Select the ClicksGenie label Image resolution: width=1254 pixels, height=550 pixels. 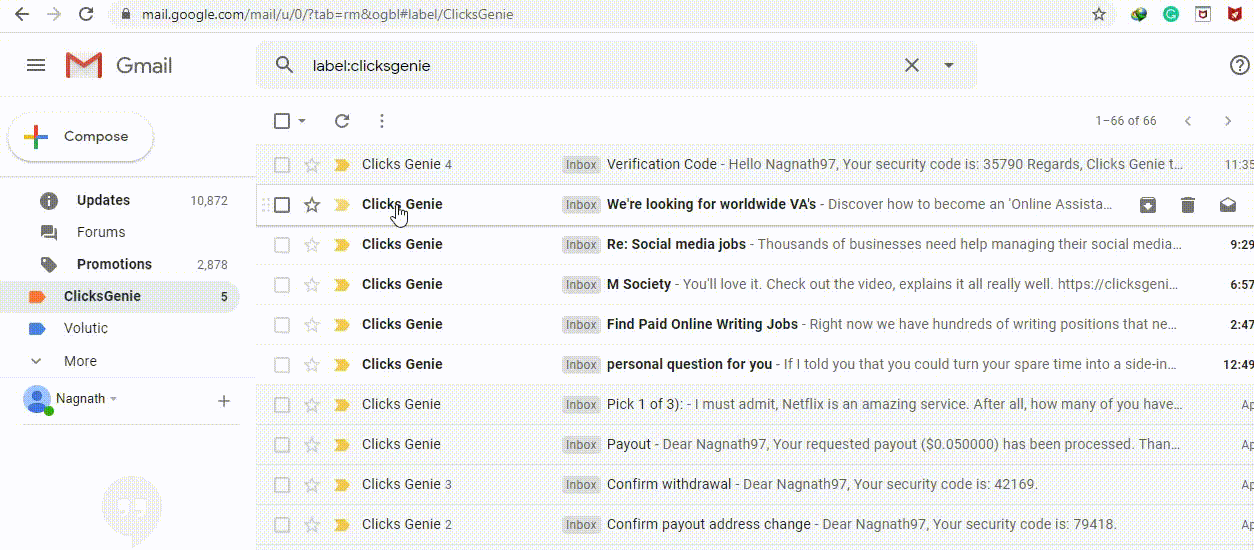[120, 296]
